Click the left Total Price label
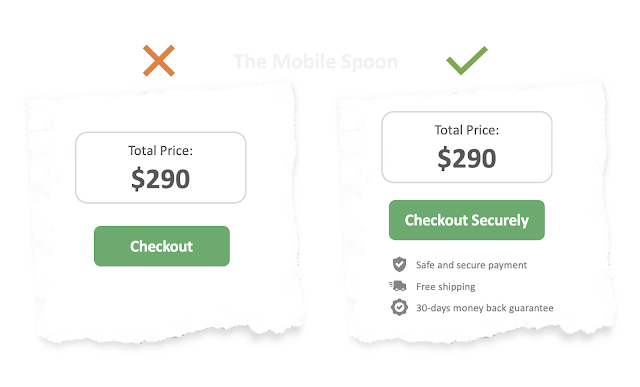Screen dimensions: 640x387 tap(160, 151)
